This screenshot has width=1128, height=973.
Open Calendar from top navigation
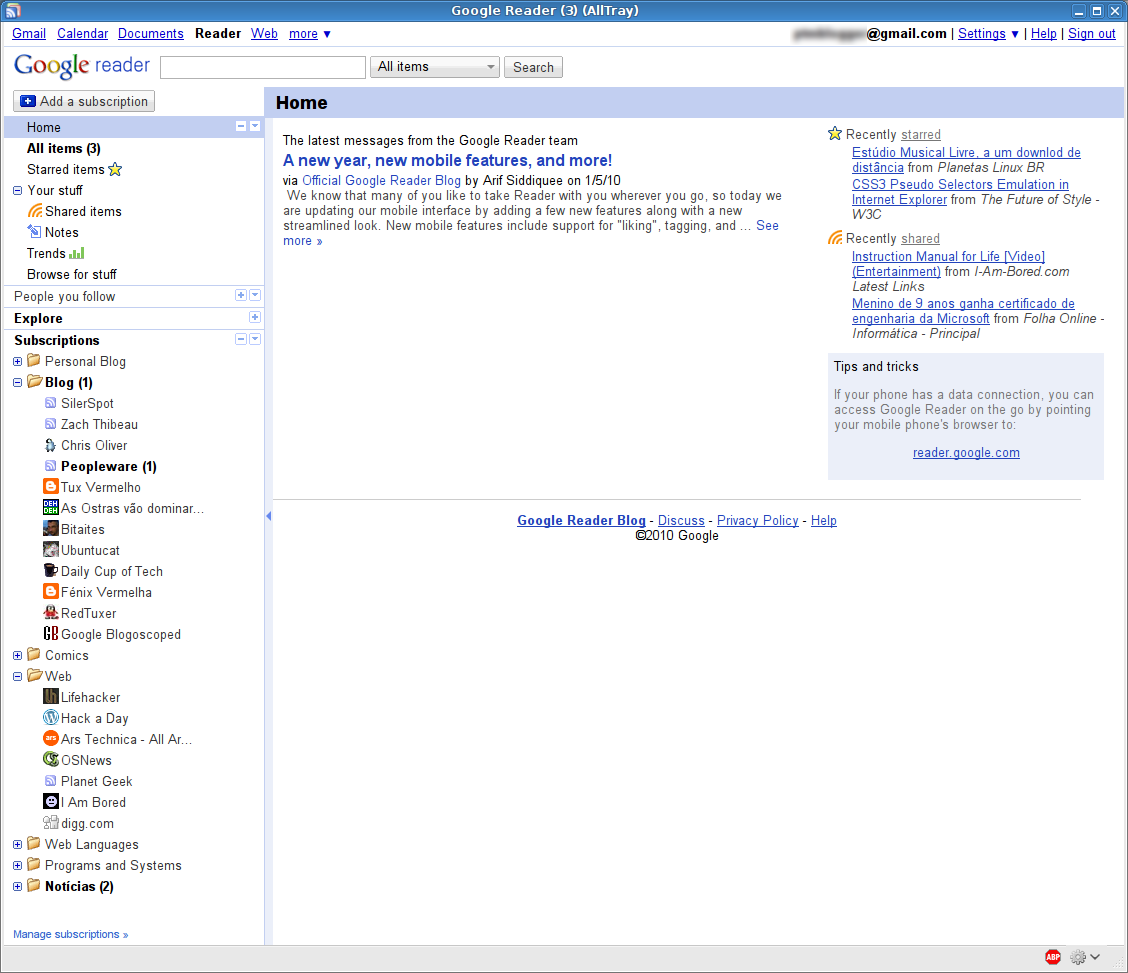tap(83, 34)
